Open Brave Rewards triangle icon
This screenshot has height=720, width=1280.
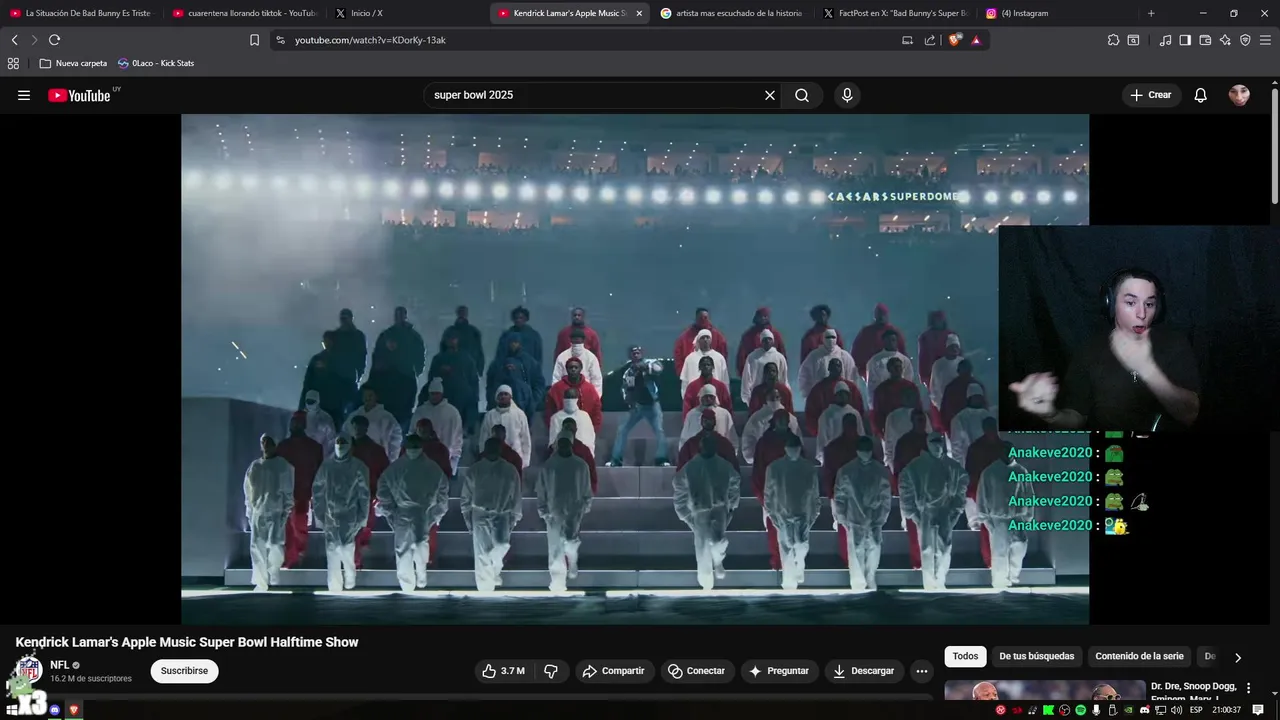click(976, 40)
